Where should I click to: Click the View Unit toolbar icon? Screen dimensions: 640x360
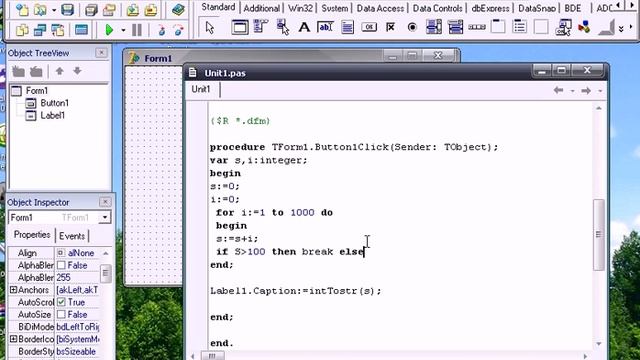pos(22,30)
